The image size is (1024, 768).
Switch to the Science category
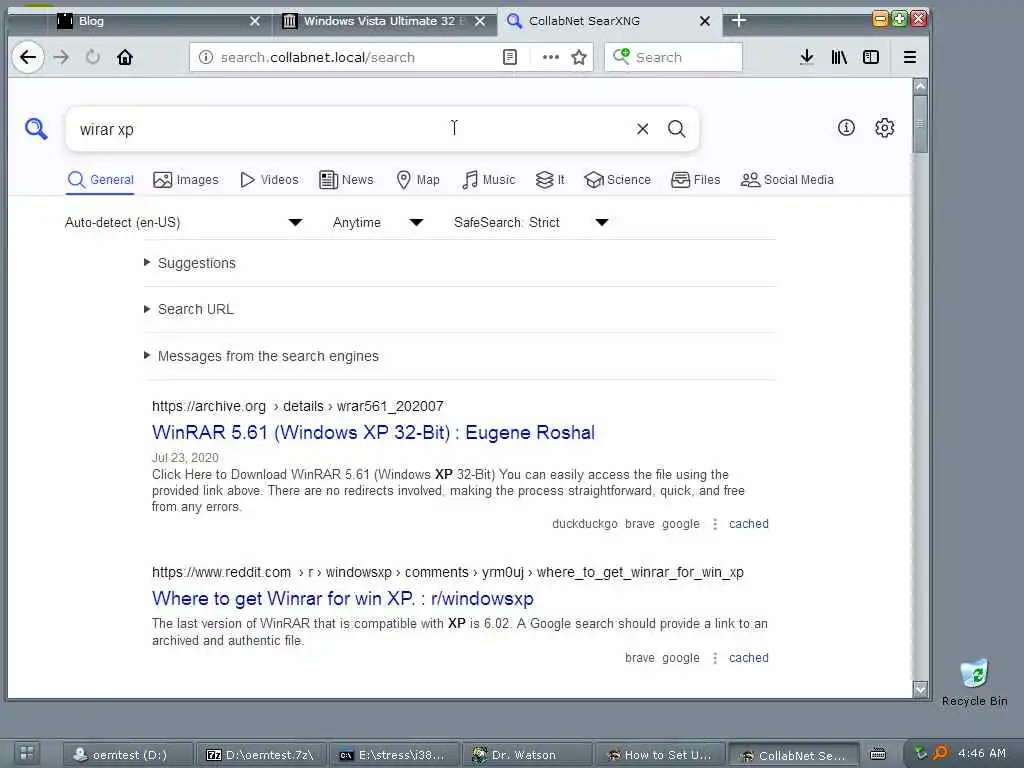(617, 180)
